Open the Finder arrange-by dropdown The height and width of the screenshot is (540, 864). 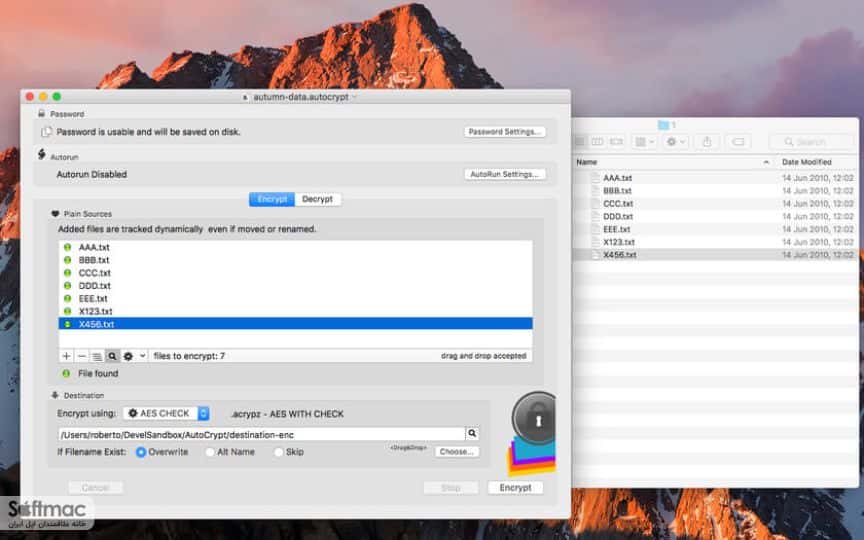[x=644, y=142]
